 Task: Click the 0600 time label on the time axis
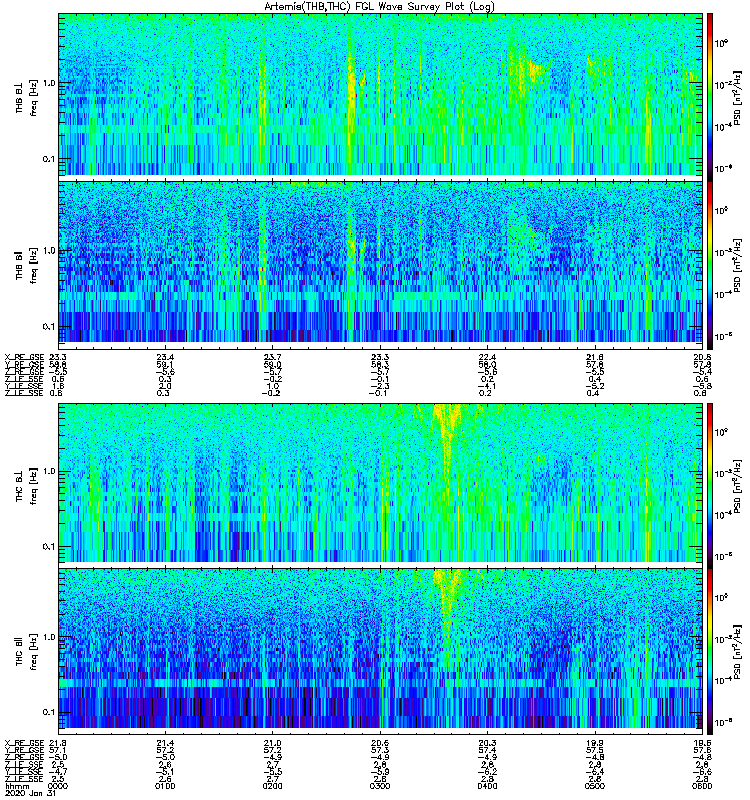click(702, 786)
